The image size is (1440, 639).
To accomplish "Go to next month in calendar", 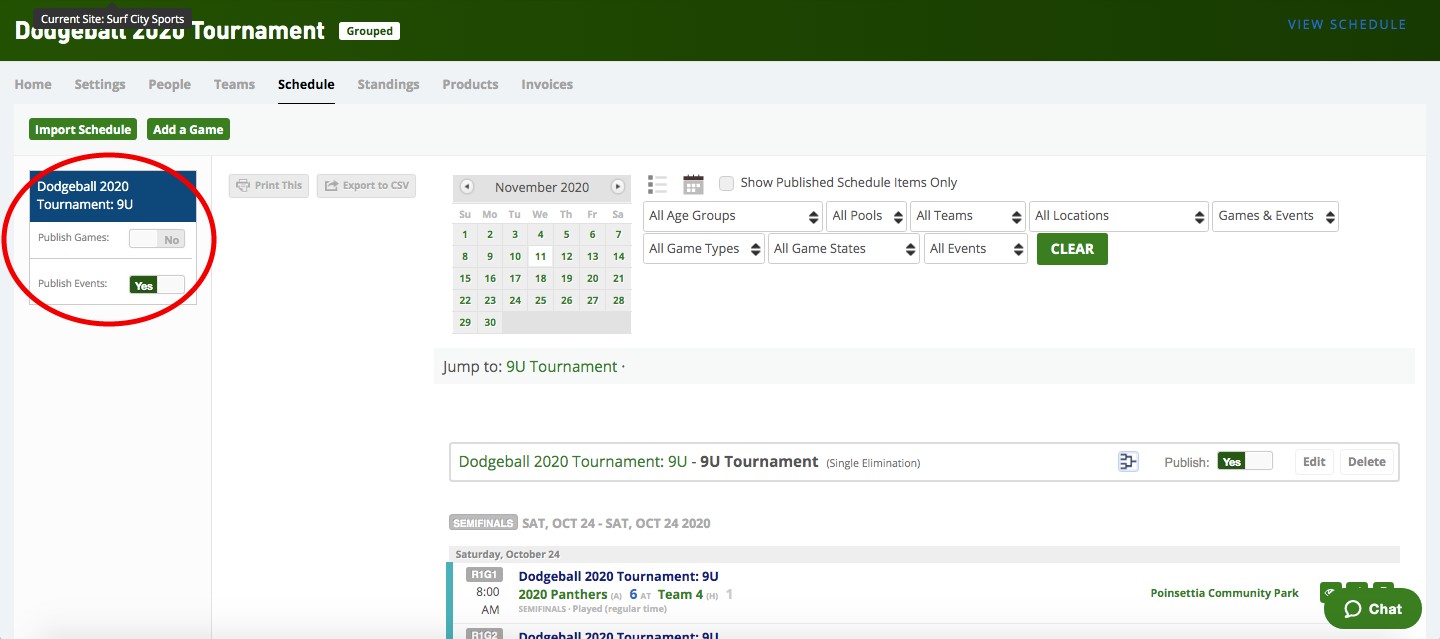I will point(618,187).
